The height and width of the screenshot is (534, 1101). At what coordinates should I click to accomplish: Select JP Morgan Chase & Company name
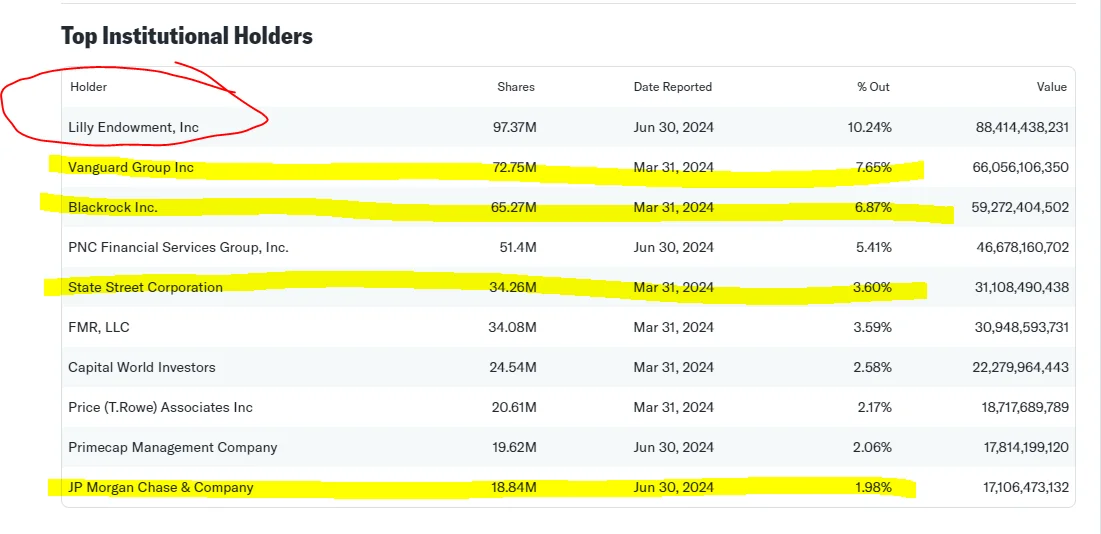click(x=161, y=488)
